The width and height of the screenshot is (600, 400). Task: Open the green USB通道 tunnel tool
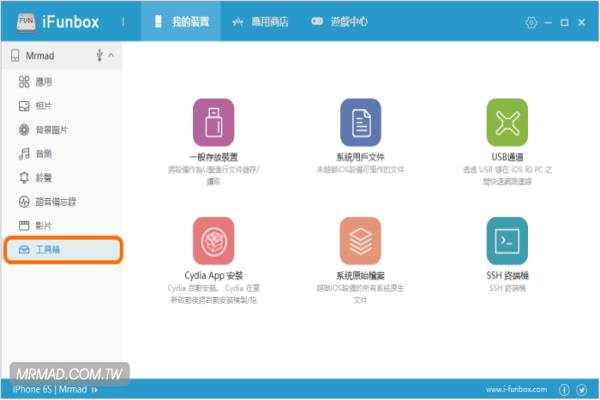(507, 122)
